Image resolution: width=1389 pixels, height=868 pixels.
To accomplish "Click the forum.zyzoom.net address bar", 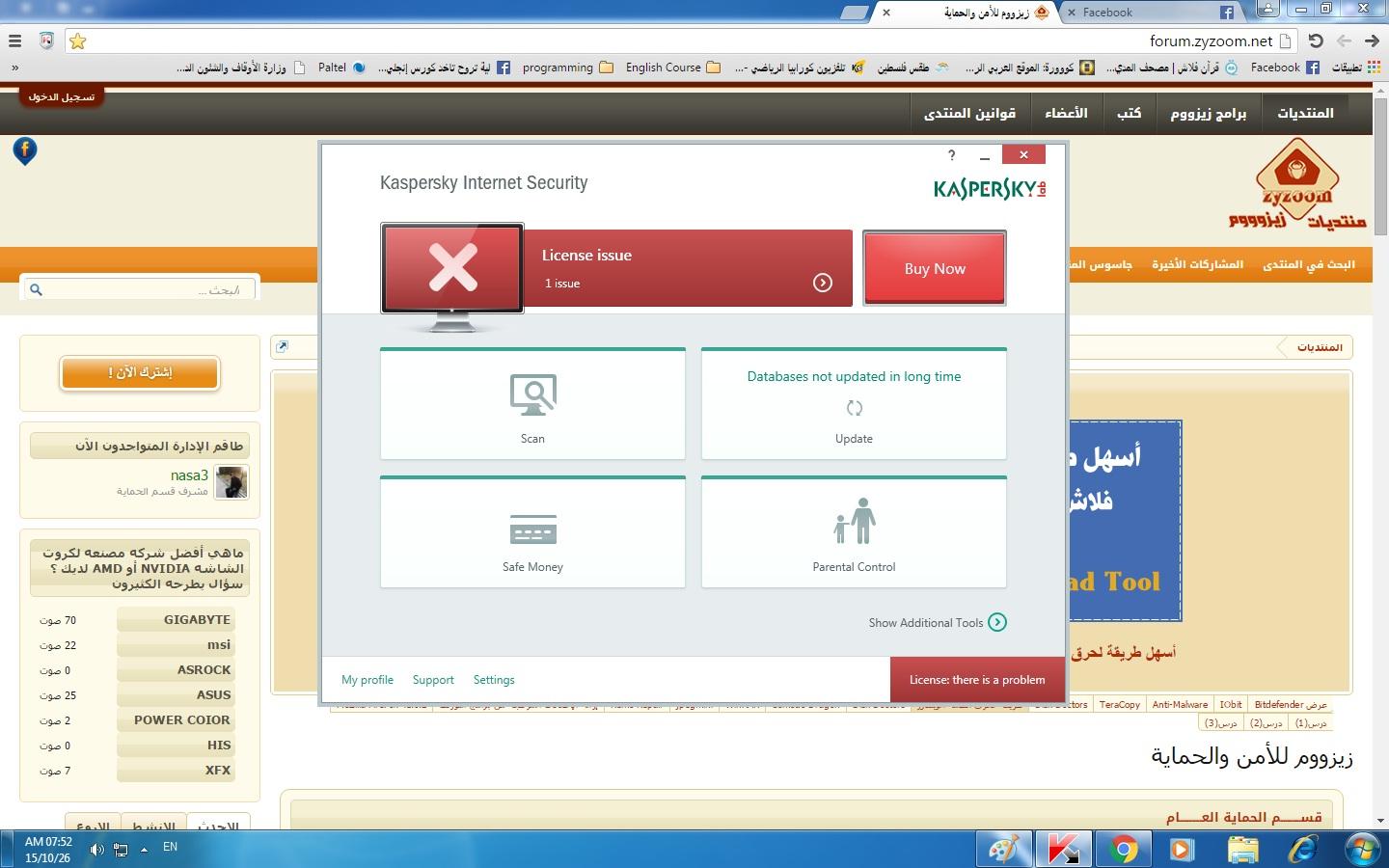I will coord(683,41).
